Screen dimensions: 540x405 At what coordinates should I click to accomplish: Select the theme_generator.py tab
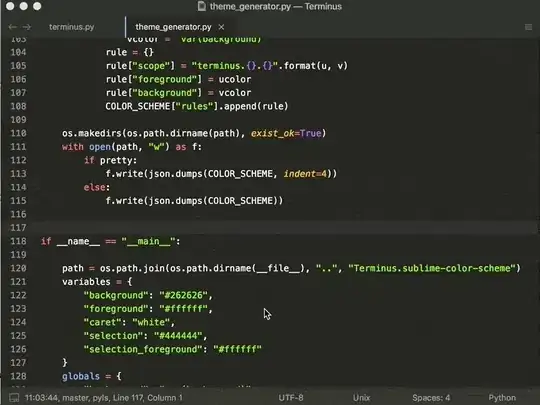tap(173, 27)
